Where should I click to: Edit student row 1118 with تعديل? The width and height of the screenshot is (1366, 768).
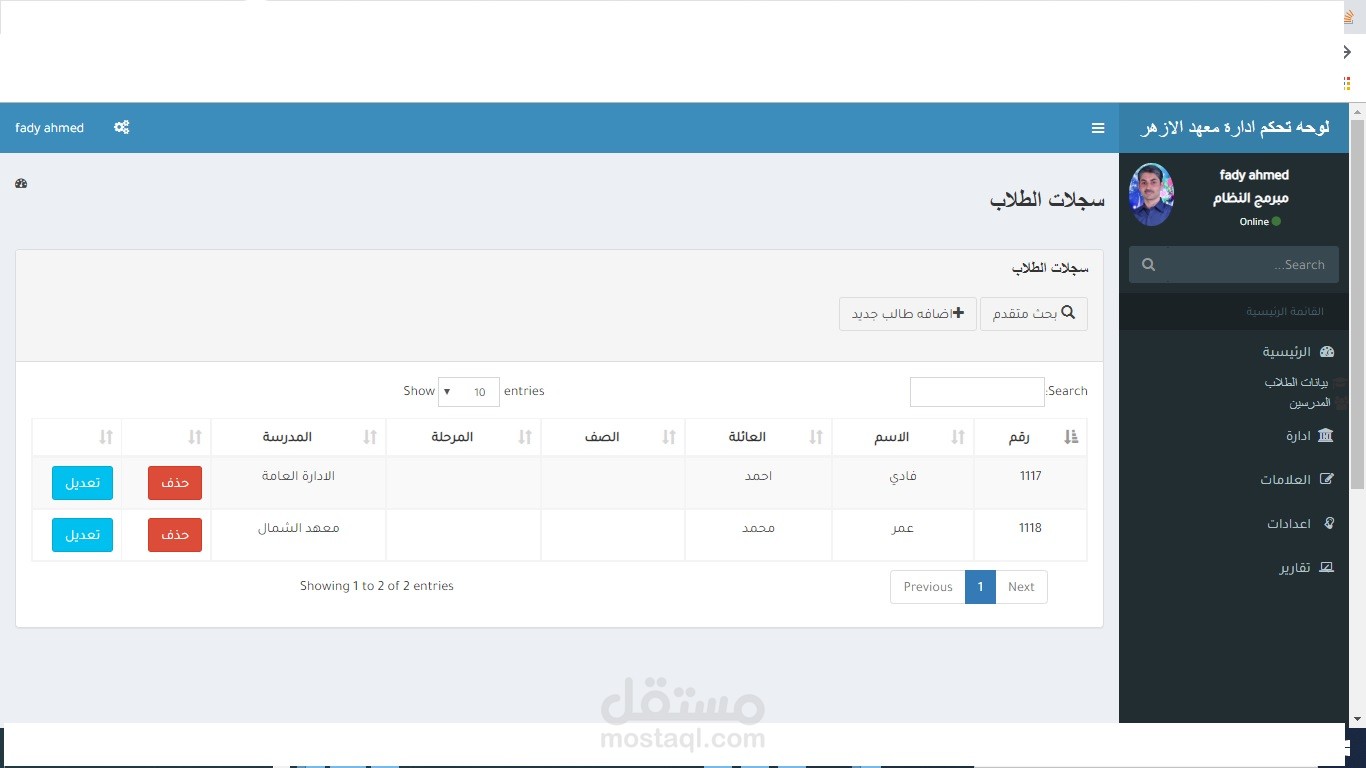click(82, 535)
